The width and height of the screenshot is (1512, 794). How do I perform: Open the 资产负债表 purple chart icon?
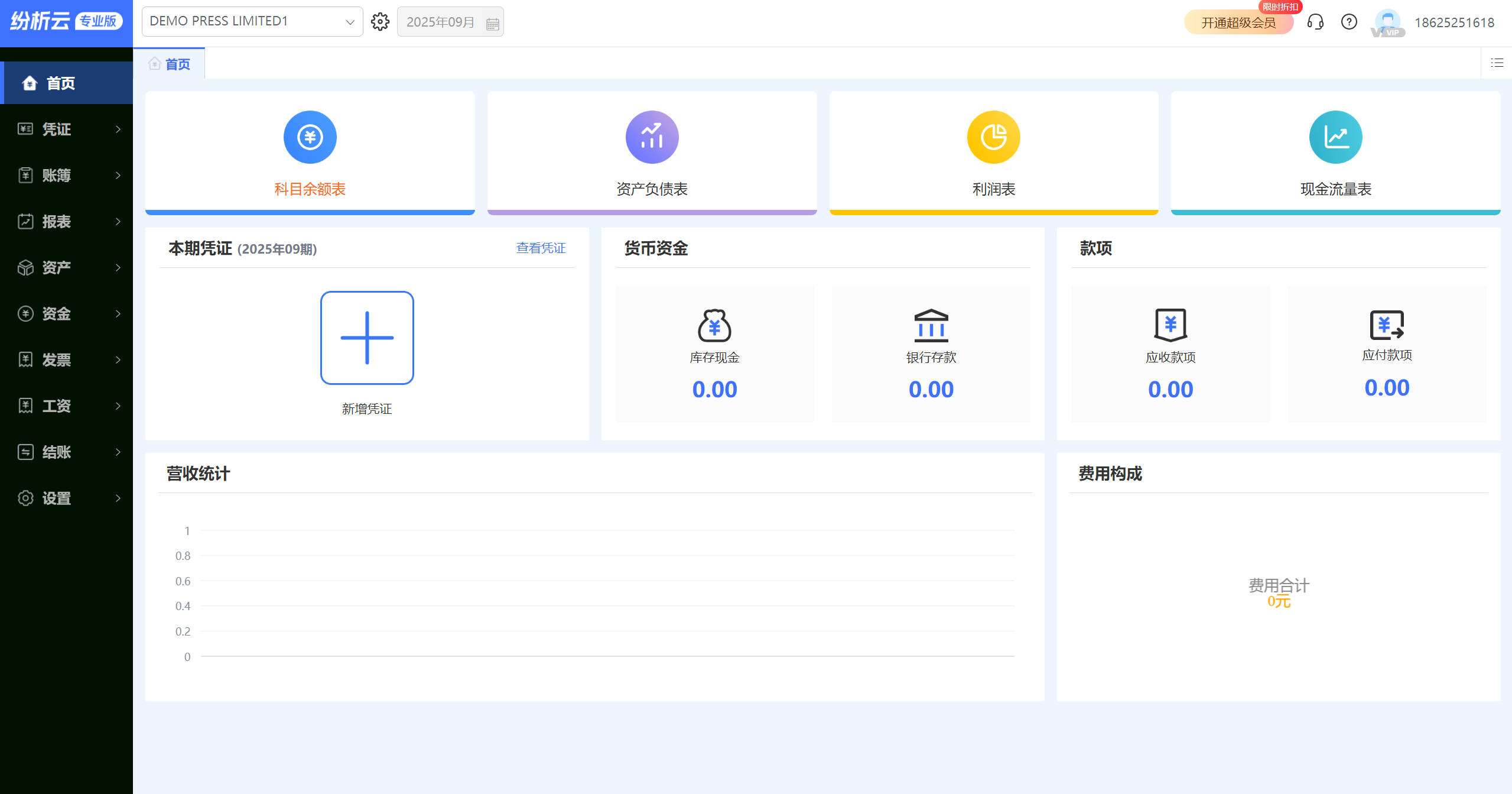[x=651, y=137]
